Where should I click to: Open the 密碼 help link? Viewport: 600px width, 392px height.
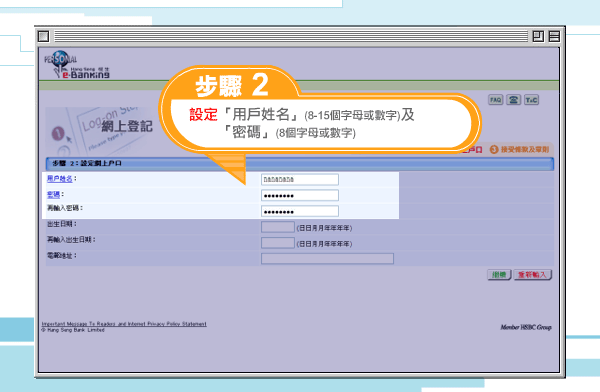point(53,194)
